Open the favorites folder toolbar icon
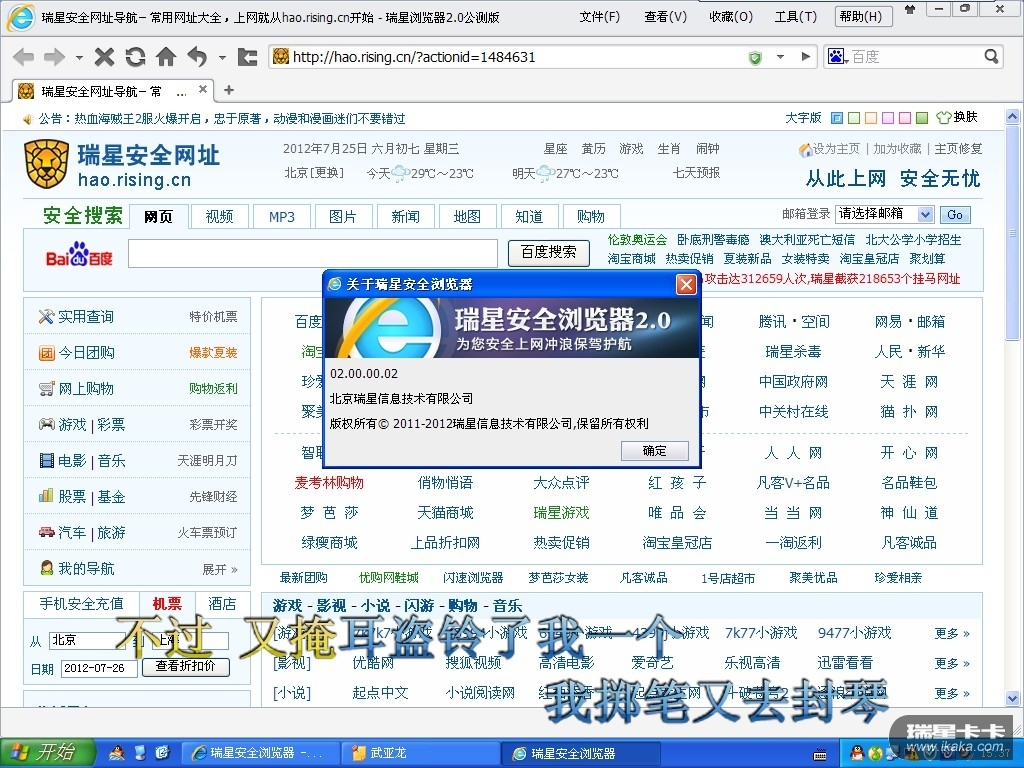Screen dimensions: 1024x768 tap(248, 57)
